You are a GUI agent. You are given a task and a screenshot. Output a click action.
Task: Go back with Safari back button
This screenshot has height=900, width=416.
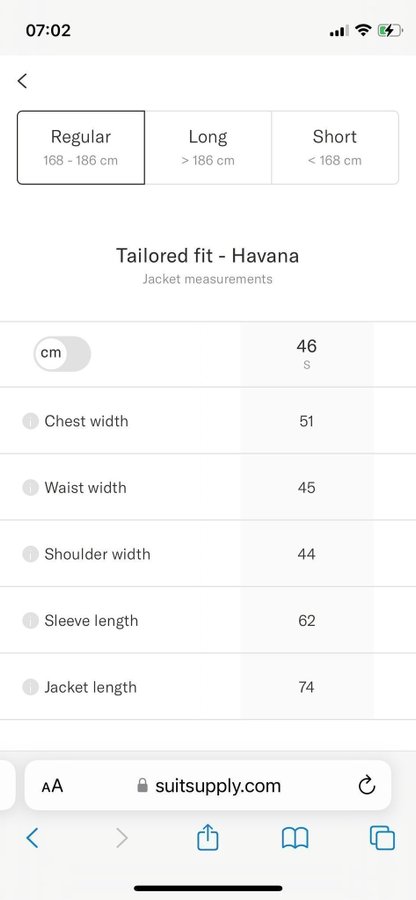pos(33,839)
